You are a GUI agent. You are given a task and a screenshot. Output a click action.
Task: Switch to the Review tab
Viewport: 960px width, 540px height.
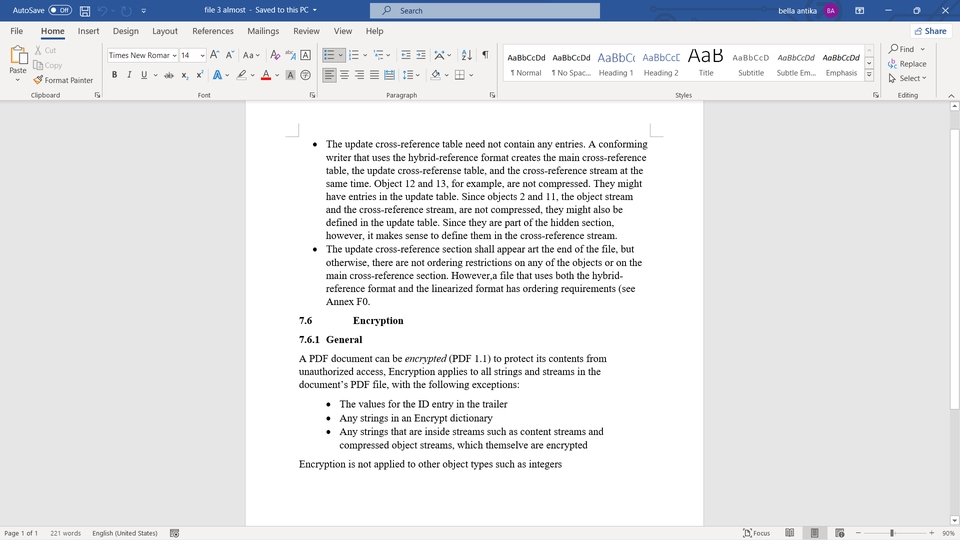coord(306,31)
